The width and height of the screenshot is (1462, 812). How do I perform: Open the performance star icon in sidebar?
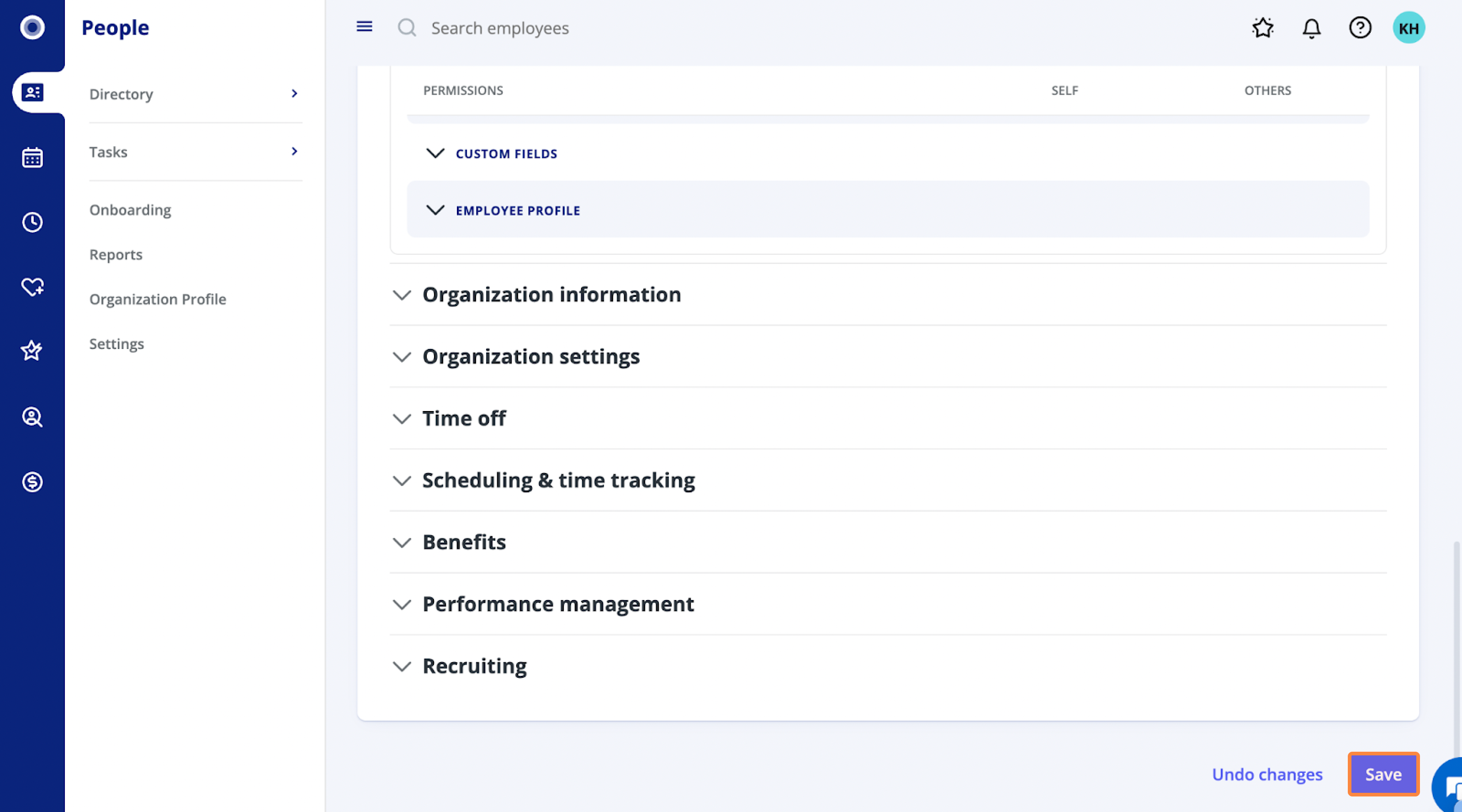click(32, 350)
